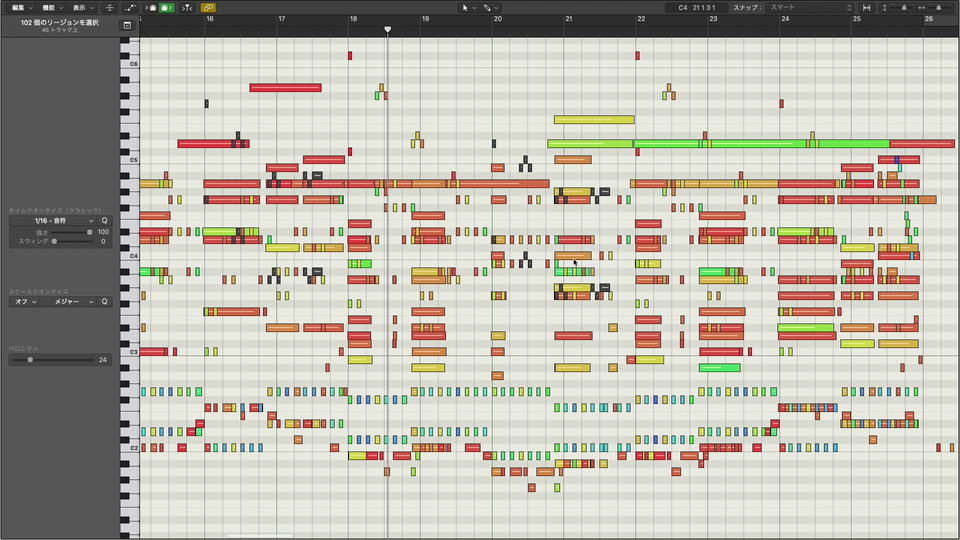Click the '45 トラック上' subtitle text
Image resolution: width=960 pixels, height=540 pixels.
point(59,30)
